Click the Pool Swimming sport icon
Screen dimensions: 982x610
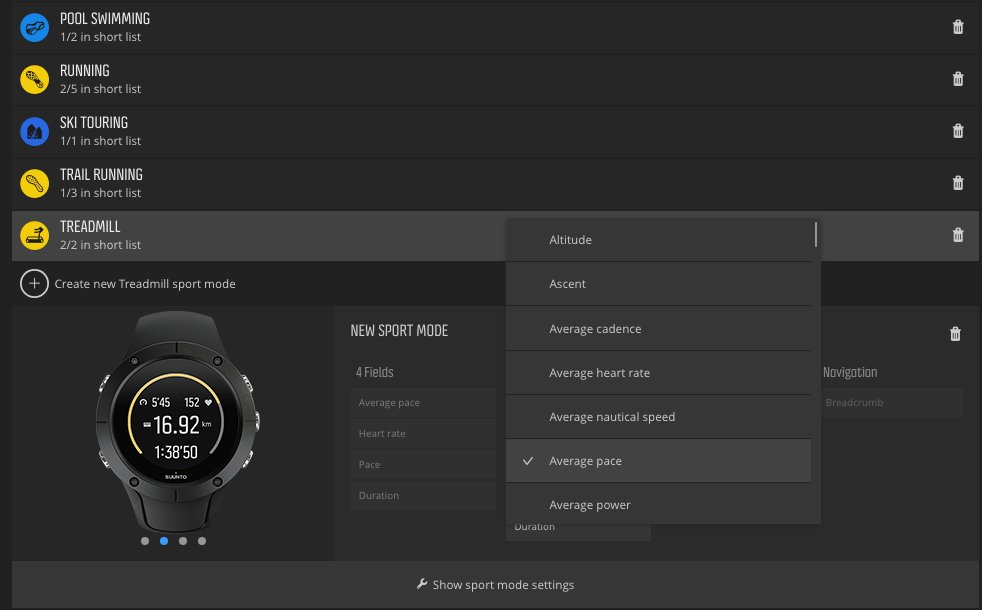point(34,28)
